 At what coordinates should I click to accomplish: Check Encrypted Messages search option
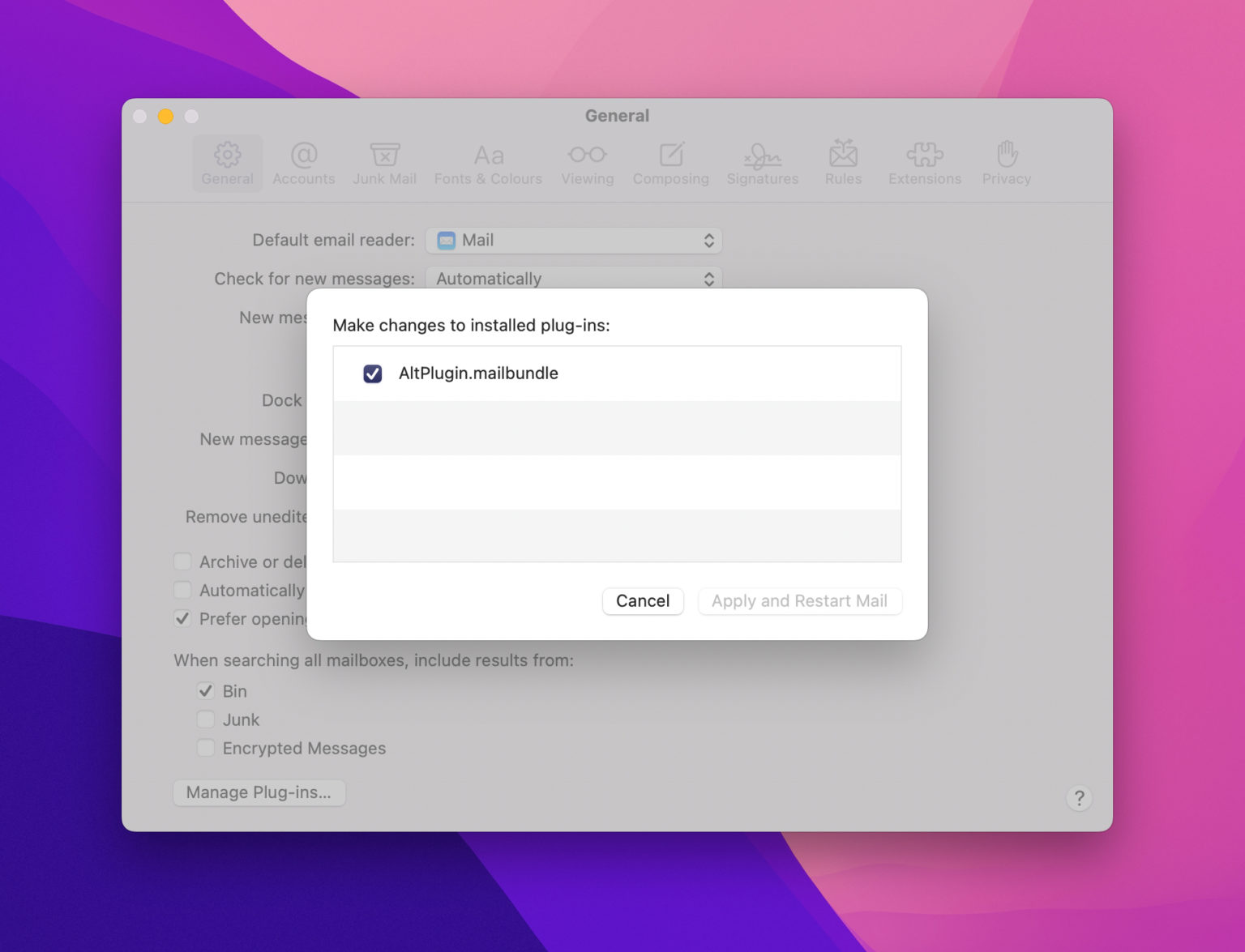[x=205, y=748]
